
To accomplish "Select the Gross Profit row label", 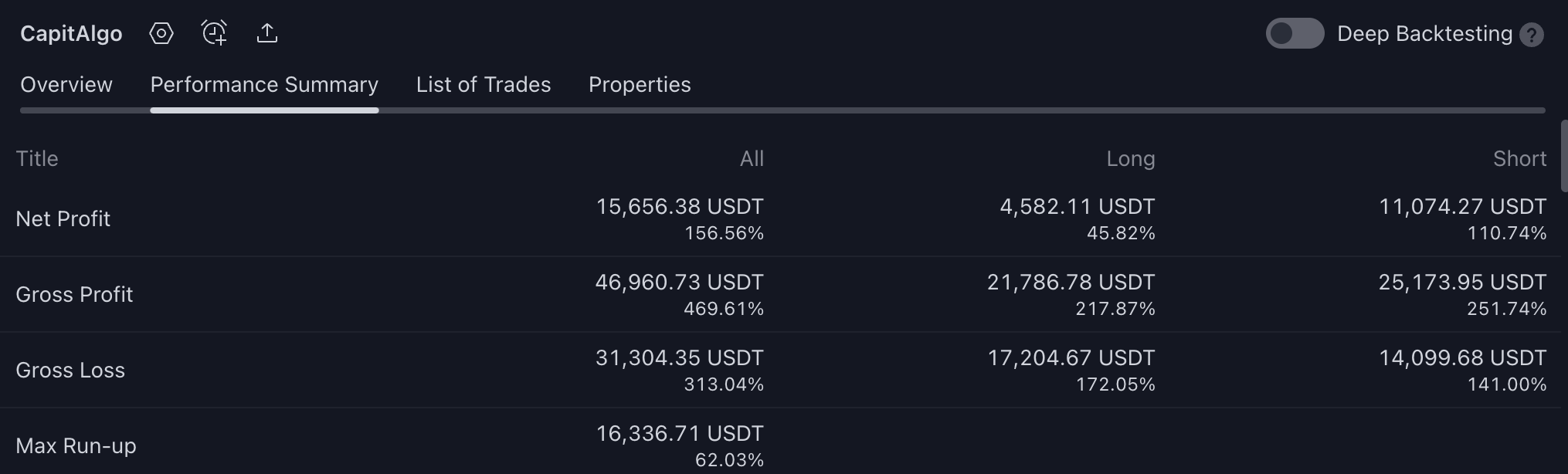I will point(74,295).
